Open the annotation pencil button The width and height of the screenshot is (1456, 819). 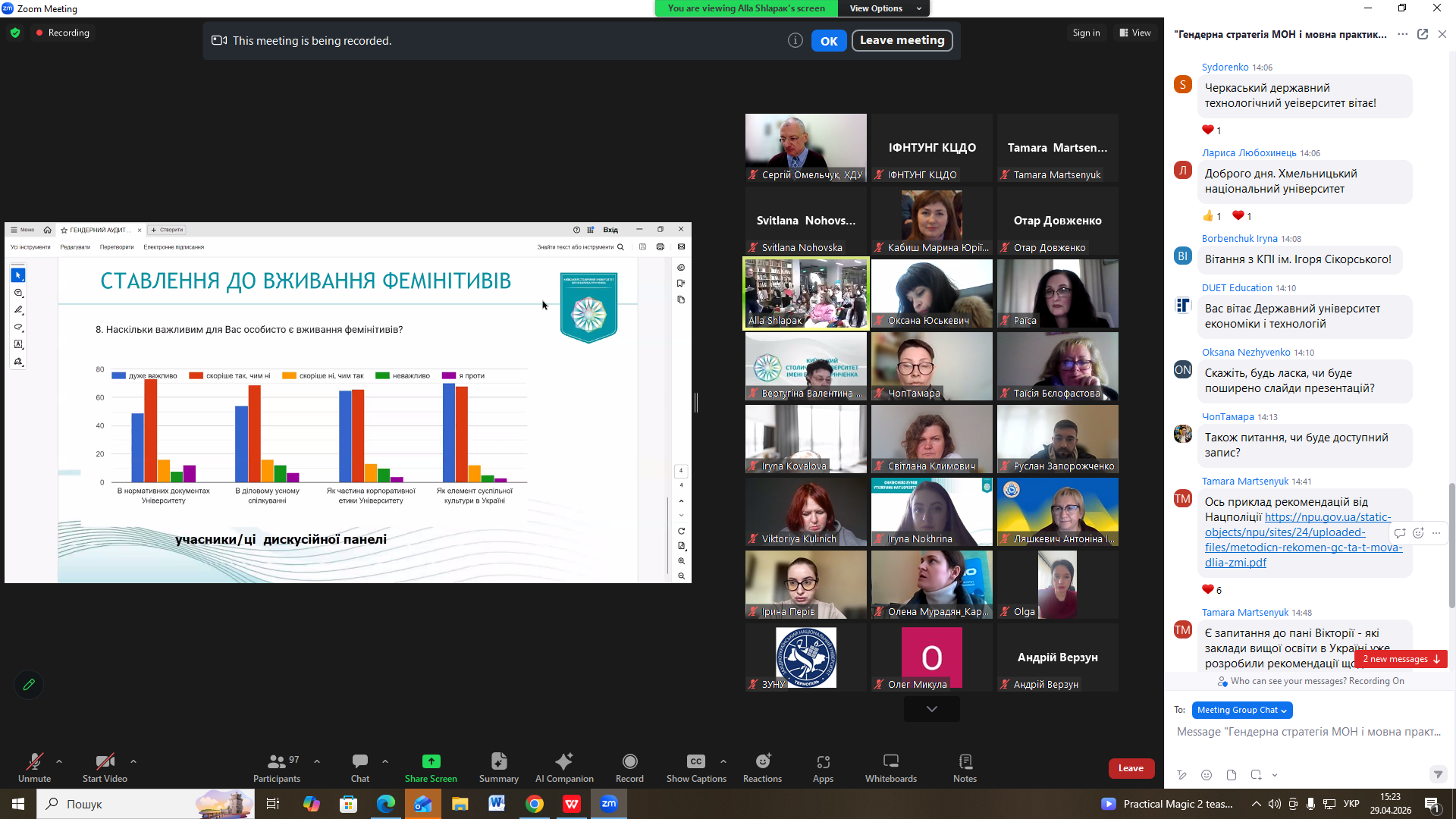(x=29, y=685)
